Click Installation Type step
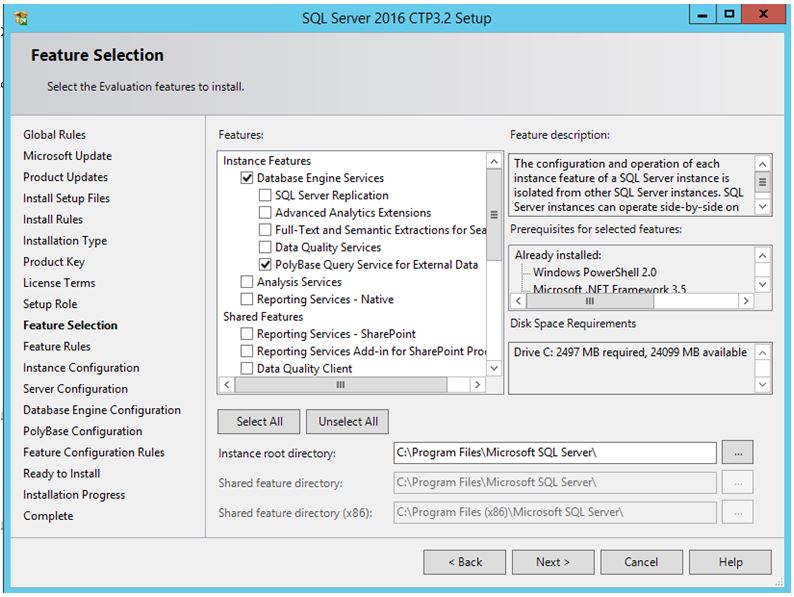The image size is (794, 597). coord(65,241)
